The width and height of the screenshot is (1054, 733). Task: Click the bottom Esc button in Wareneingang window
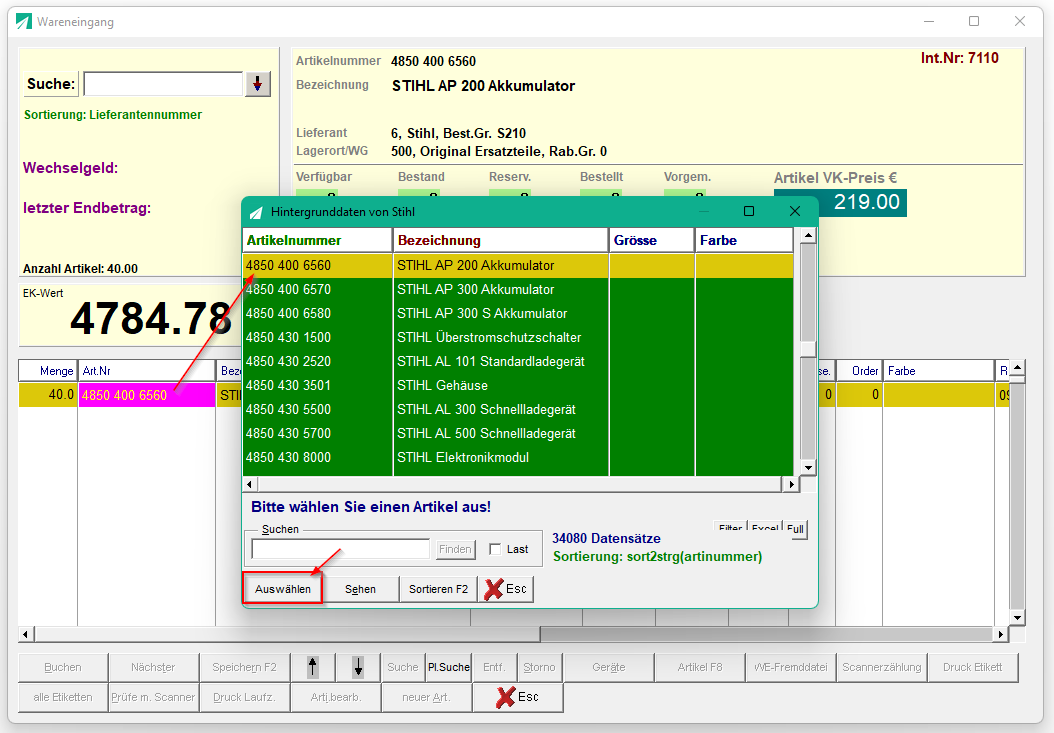coord(518,697)
